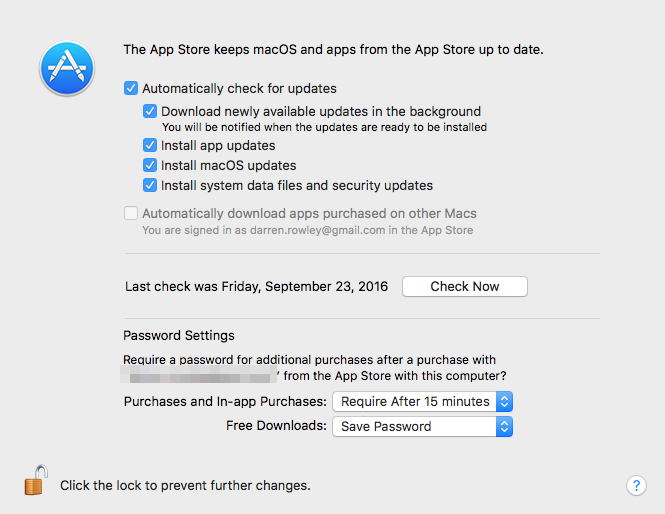Open the Free Downloads dropdown
665x514 pixels.
pyautogui.click(x=422, y=427)
